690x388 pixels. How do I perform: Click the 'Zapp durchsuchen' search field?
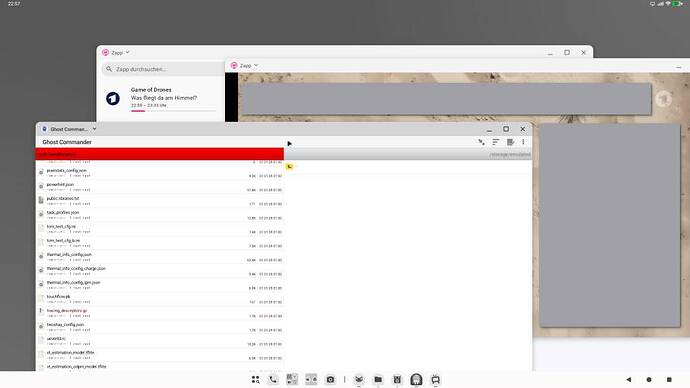pyautogui.click(x=163, y=69)
